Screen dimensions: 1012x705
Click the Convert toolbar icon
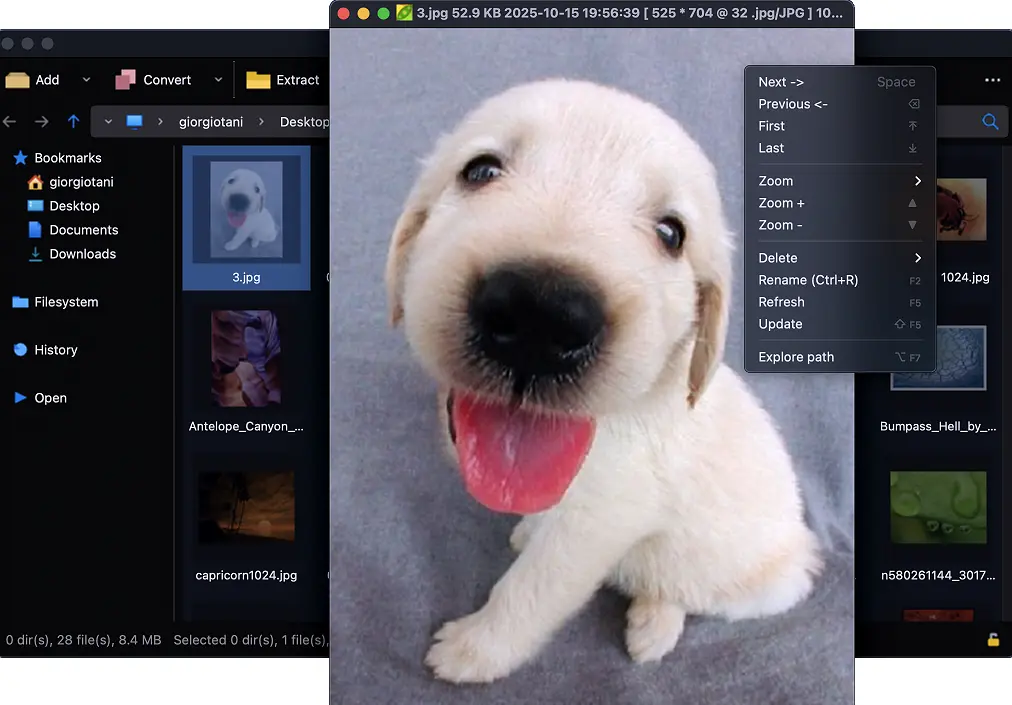(125, 80)
